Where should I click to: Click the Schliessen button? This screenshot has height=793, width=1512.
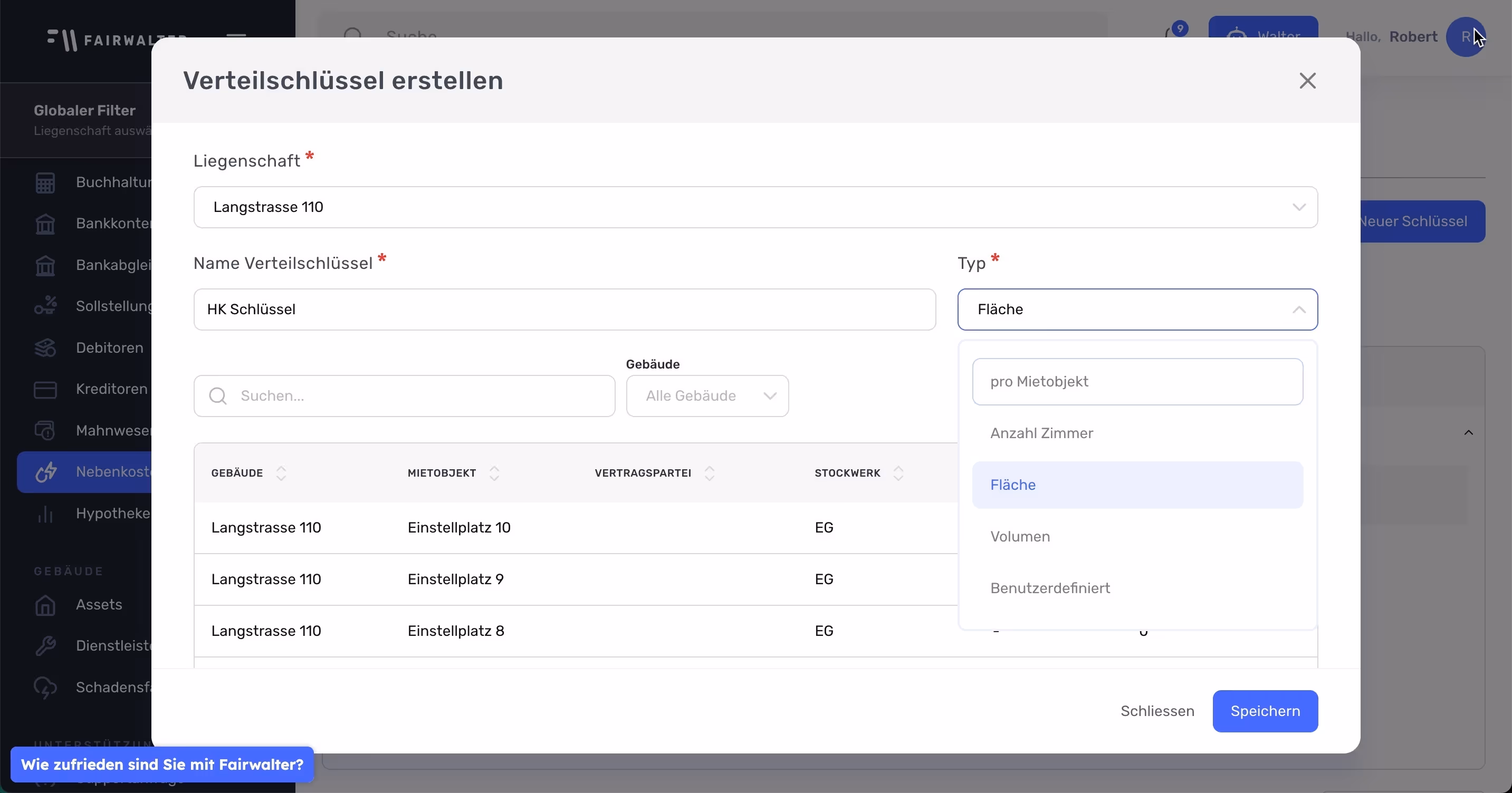click(1157, 711)
